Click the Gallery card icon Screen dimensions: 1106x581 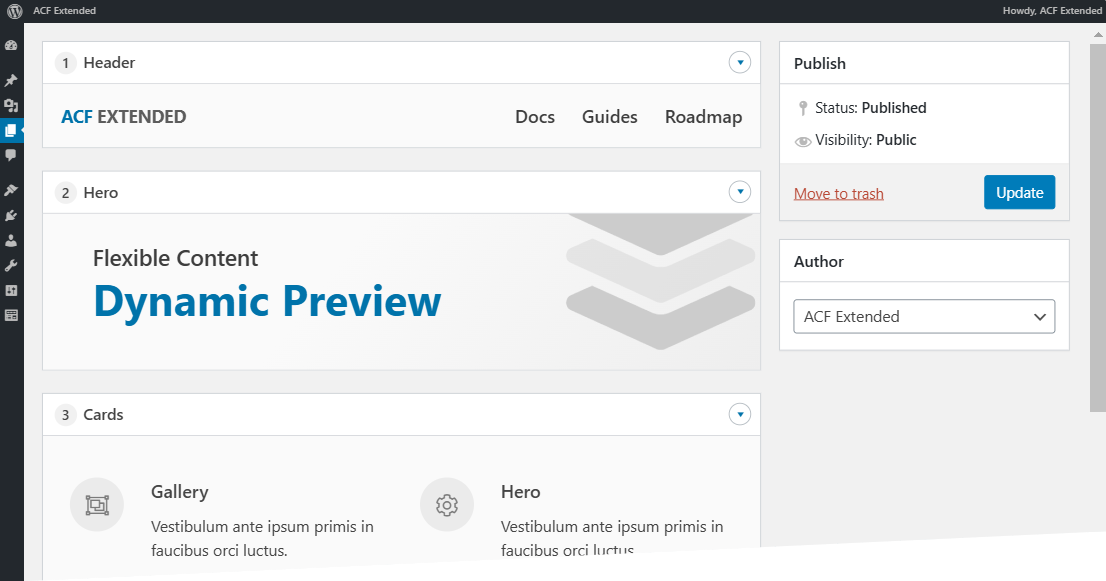tap(97, 505)
